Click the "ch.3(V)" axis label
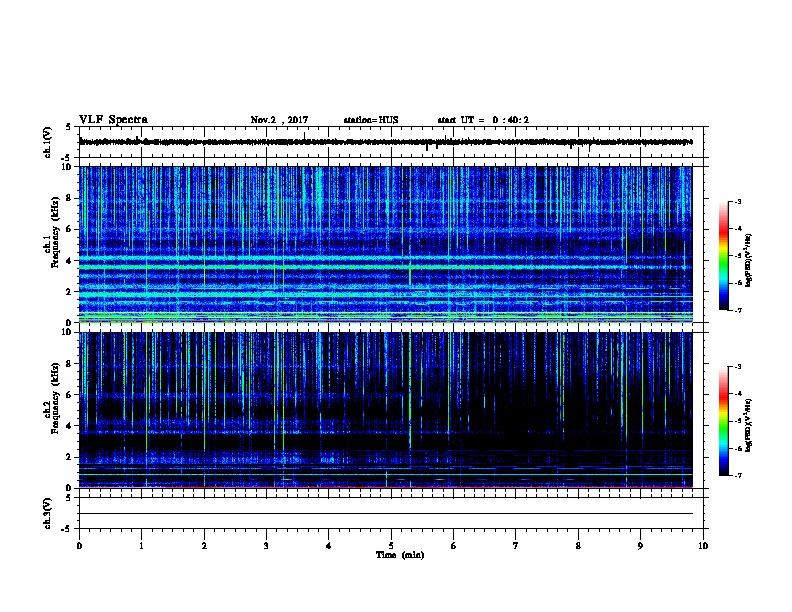Image resolution: width=792 pixels, height=612 pixels. coord(48,513)
